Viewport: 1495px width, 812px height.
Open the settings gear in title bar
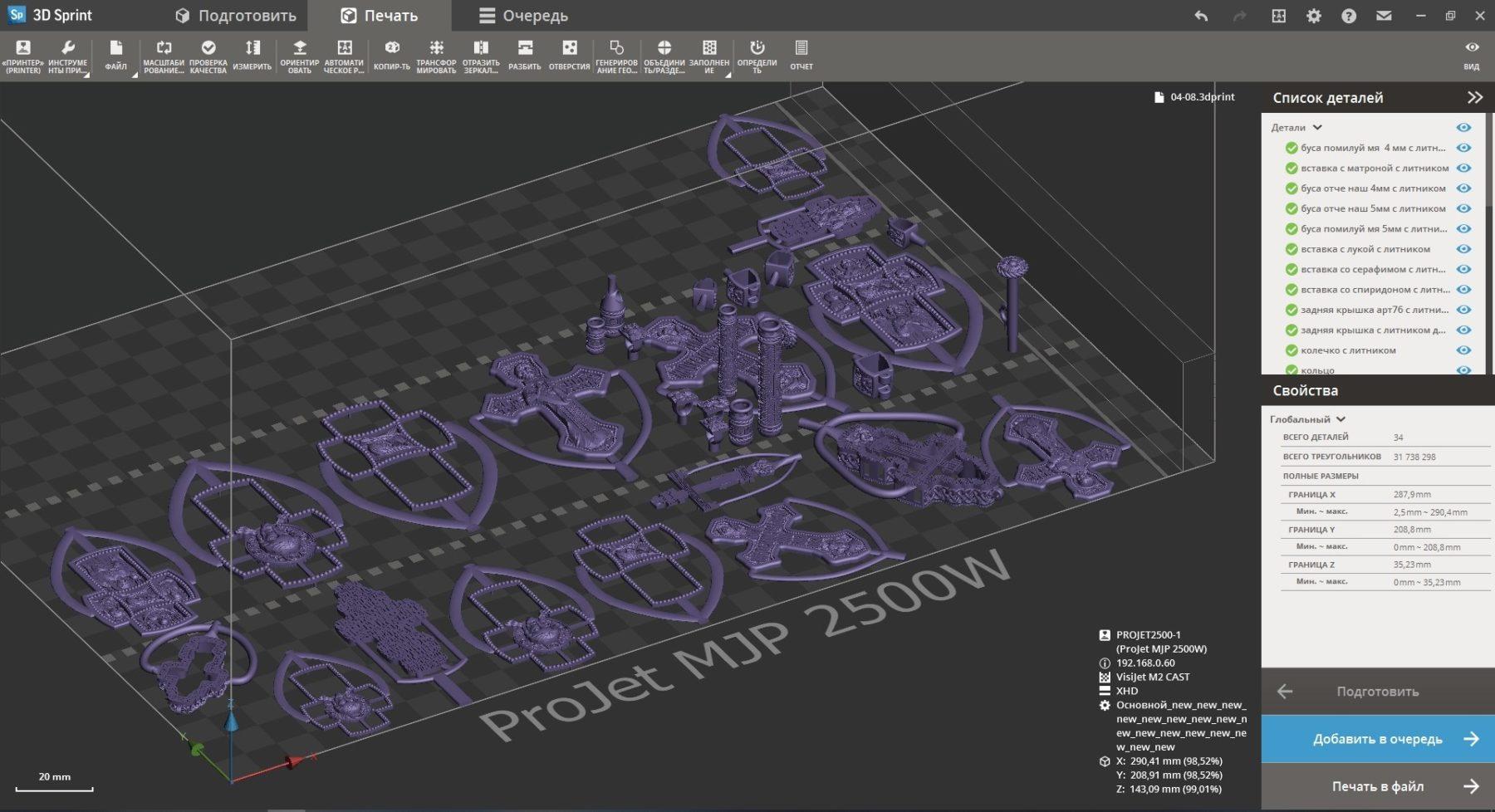pyautogui.click(x=1314, y=16)
